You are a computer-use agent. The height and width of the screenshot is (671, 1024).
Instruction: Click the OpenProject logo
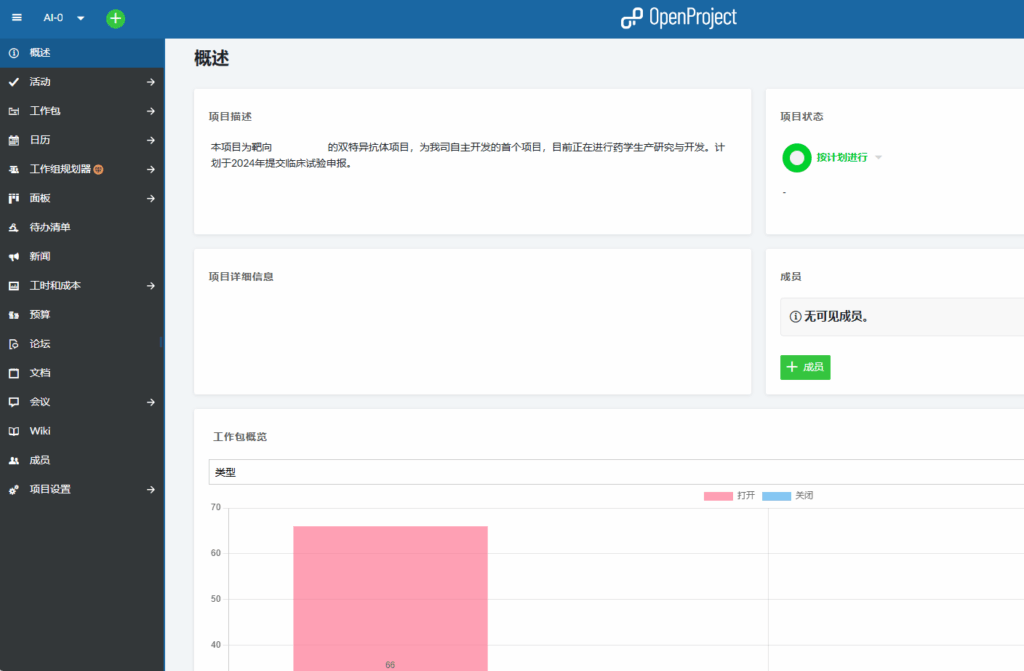click(679, 18)
